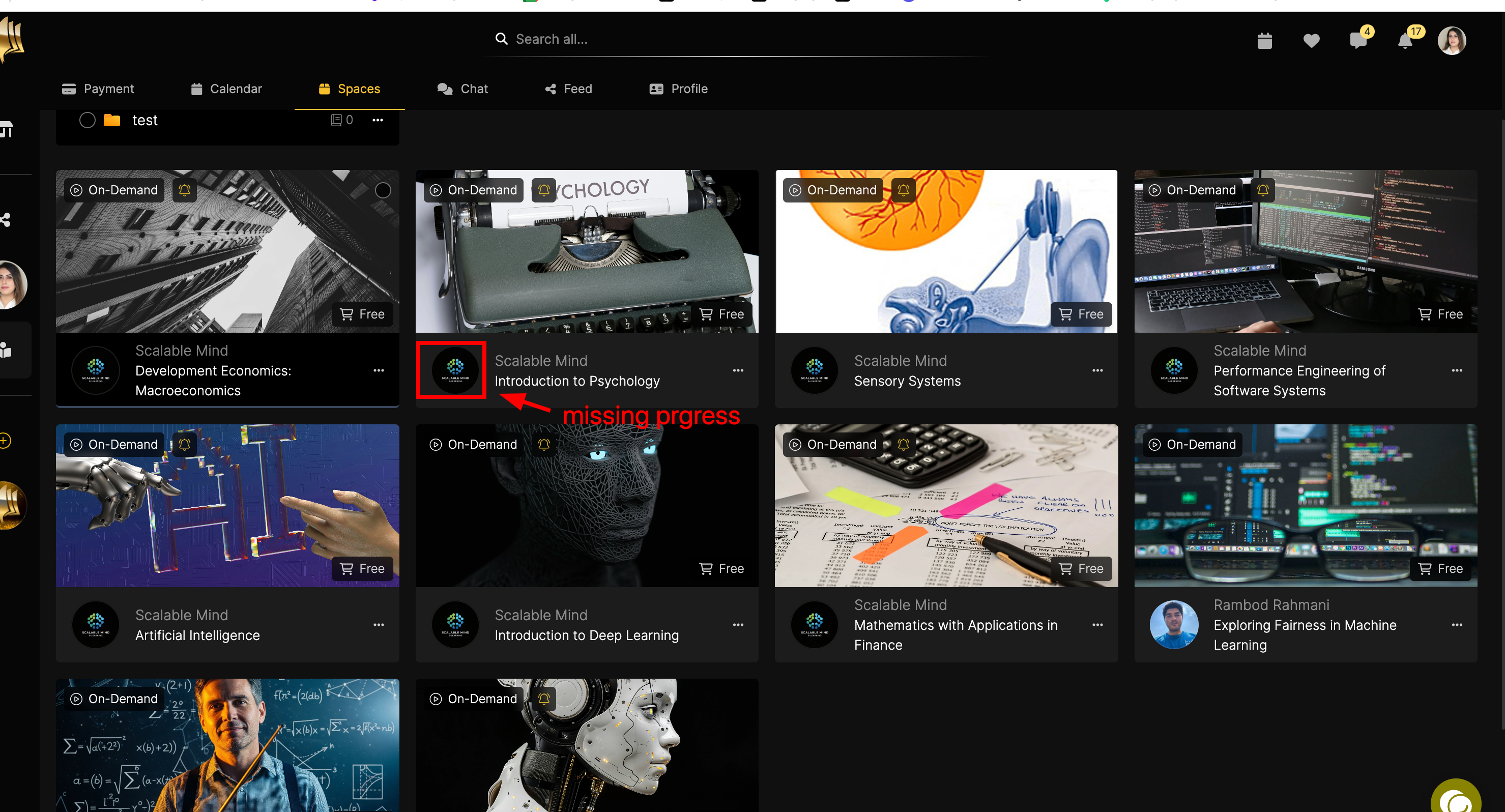Open more options for Performance Engineering of Software Systems
This screenshot has width=1505, height=812.
point(1457,370)
